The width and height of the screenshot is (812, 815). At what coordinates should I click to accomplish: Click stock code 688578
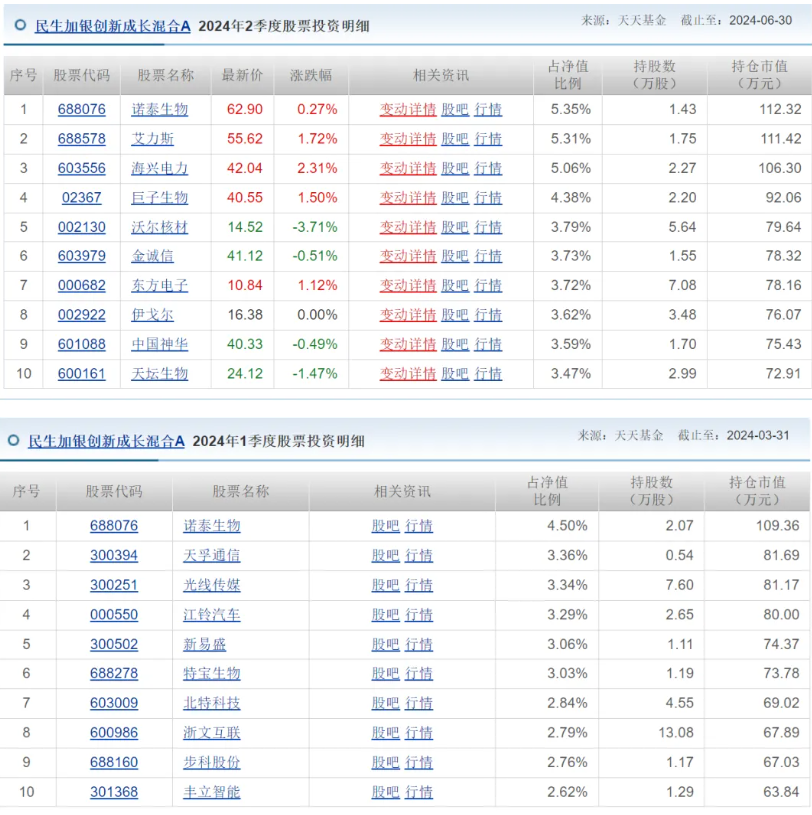pyautogui.click(x=82, y=139)
